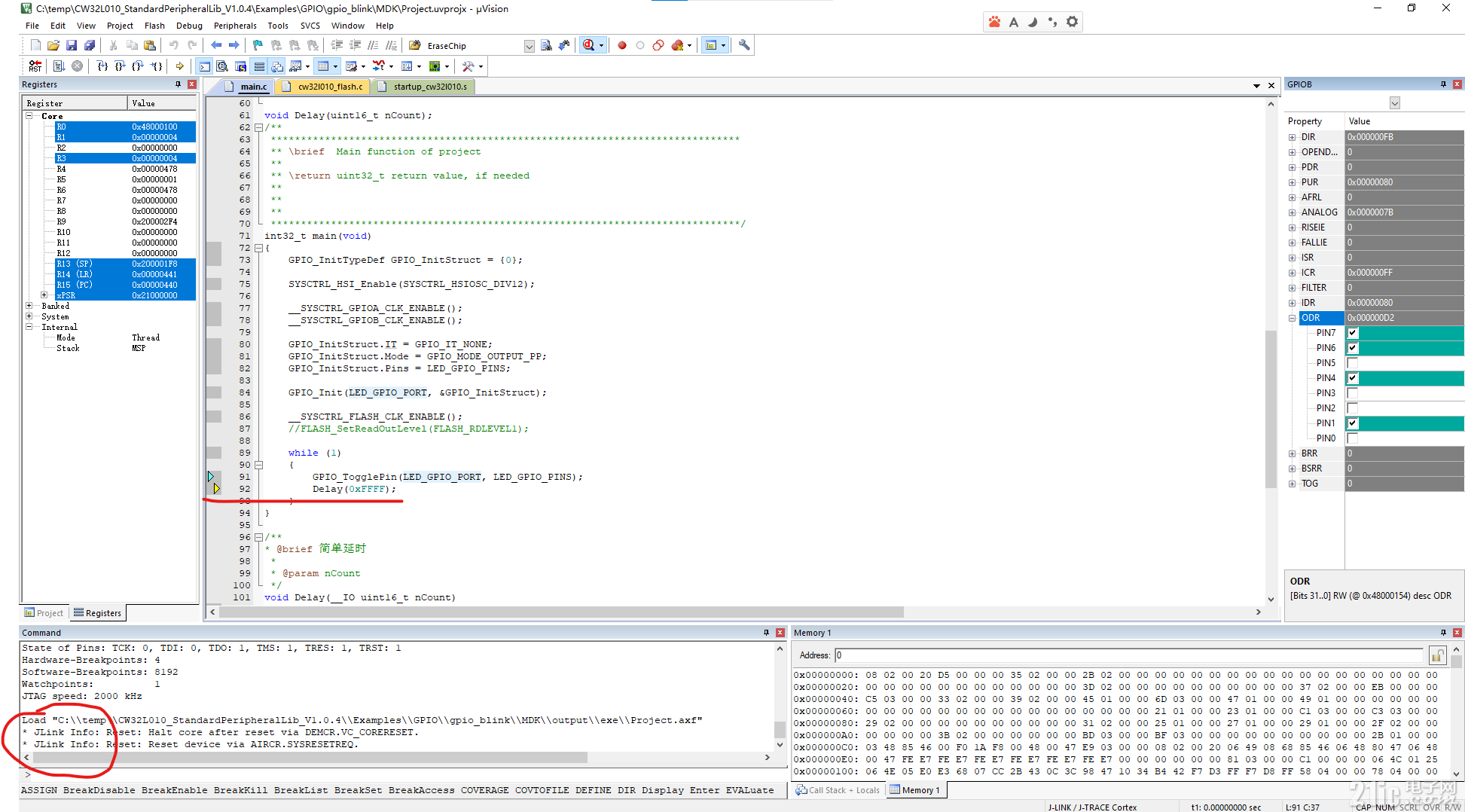The width and height of the screenshot is (1465, 812).
Task: Click the BSRR register row in GPIOB
Action: pyautogui.click(x=1375, y=469)
